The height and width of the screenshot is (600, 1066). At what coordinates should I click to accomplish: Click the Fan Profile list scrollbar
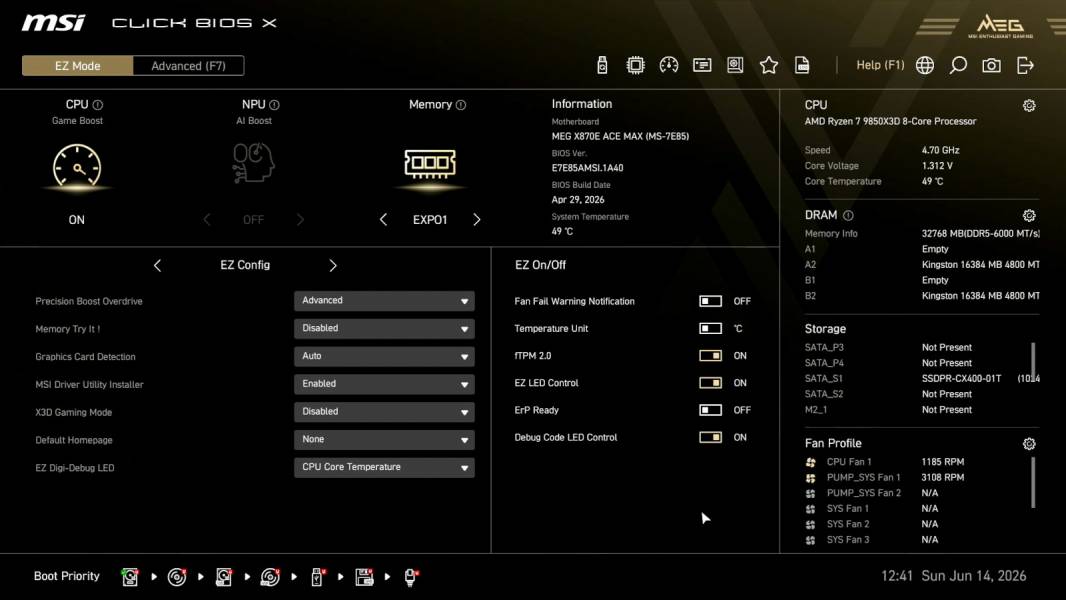(1033, 482)
